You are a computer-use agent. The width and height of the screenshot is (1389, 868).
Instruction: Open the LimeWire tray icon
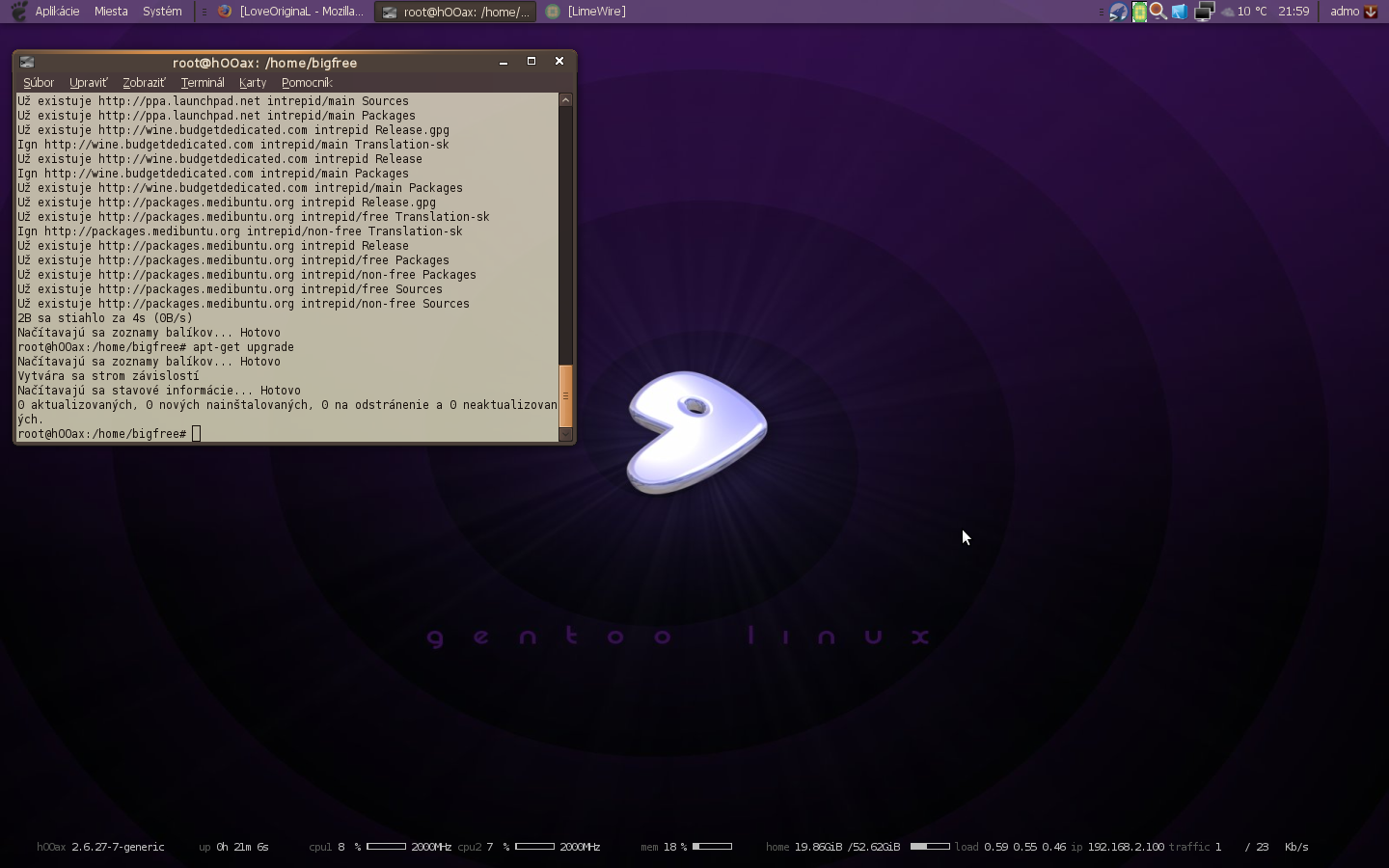pyautogui.click(x=1139, y=12)
